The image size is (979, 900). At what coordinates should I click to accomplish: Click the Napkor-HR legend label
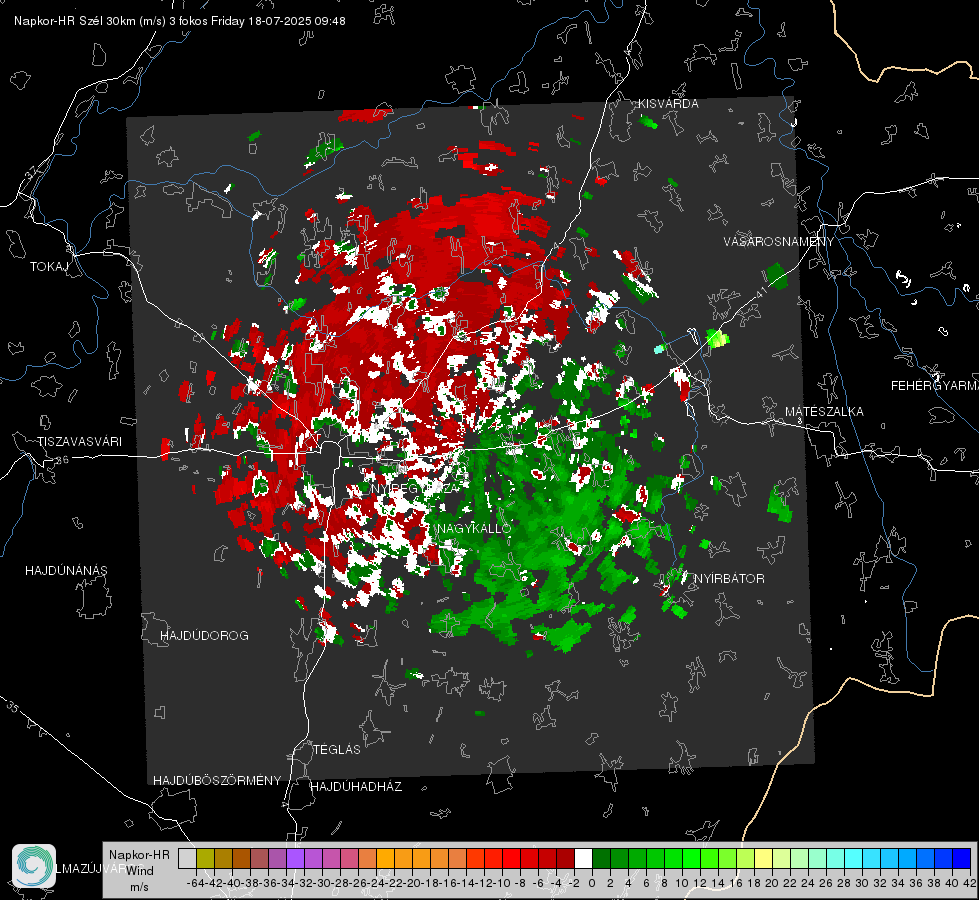(x=139, y=854)
